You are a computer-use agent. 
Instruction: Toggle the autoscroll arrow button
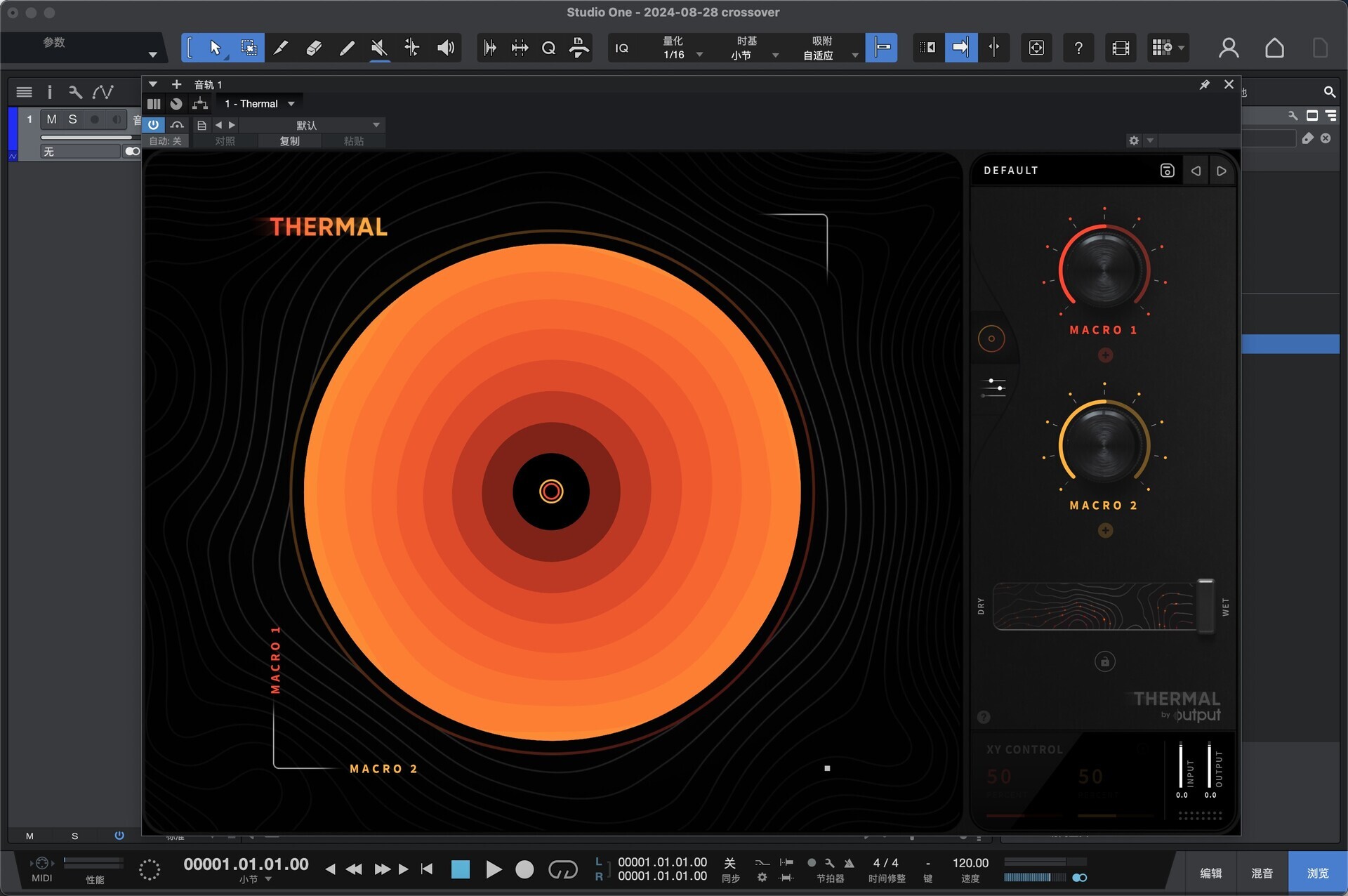tap(960, 48)
